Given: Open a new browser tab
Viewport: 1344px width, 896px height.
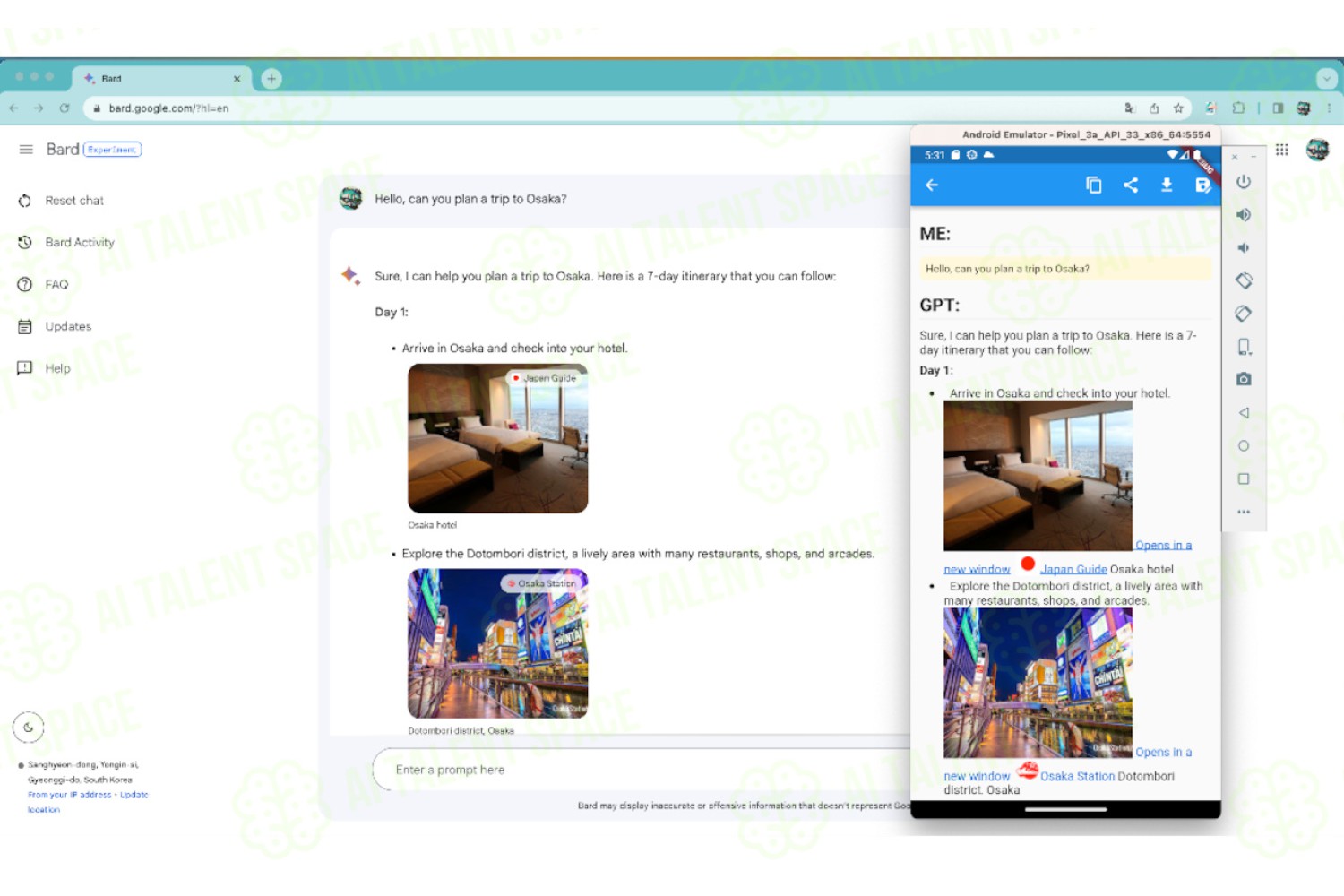Looking at the screenshot, I should [x=271, y=79].
